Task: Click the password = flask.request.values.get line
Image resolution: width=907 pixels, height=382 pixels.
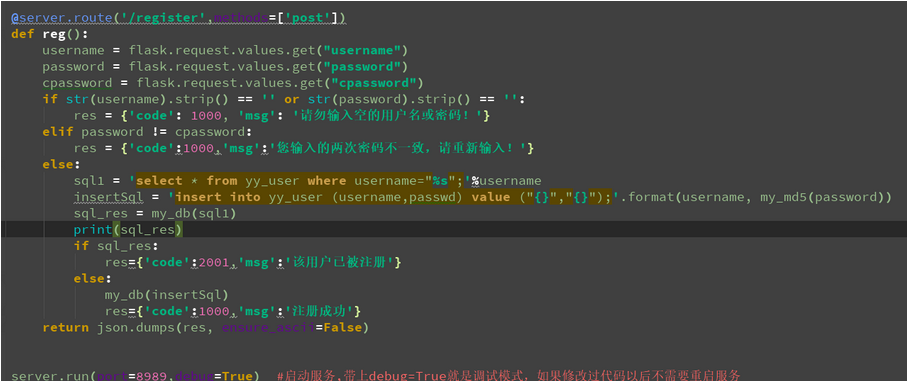Action: point(225,67)
